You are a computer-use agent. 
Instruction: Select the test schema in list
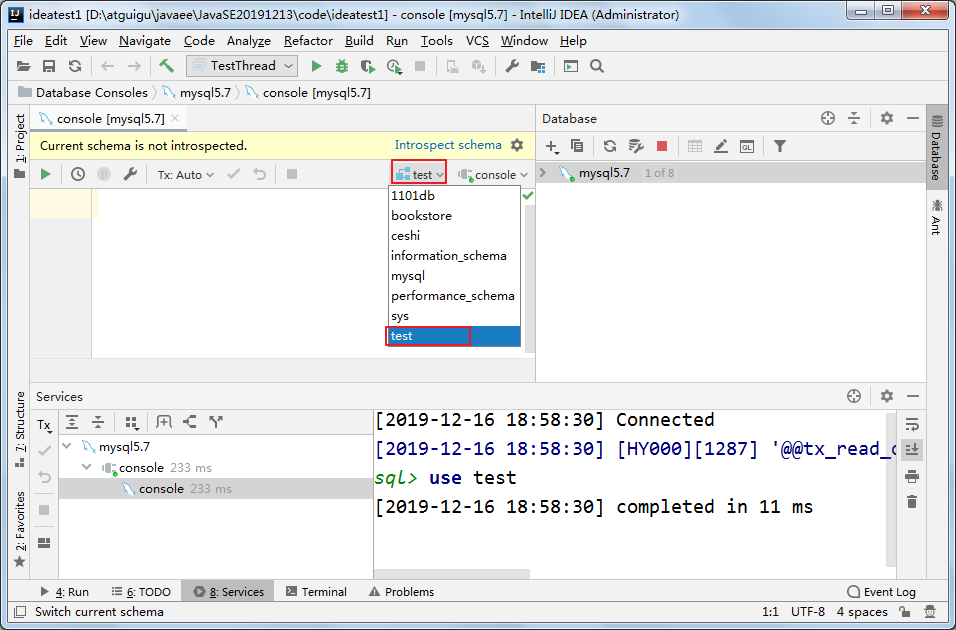tap(454, 336)
